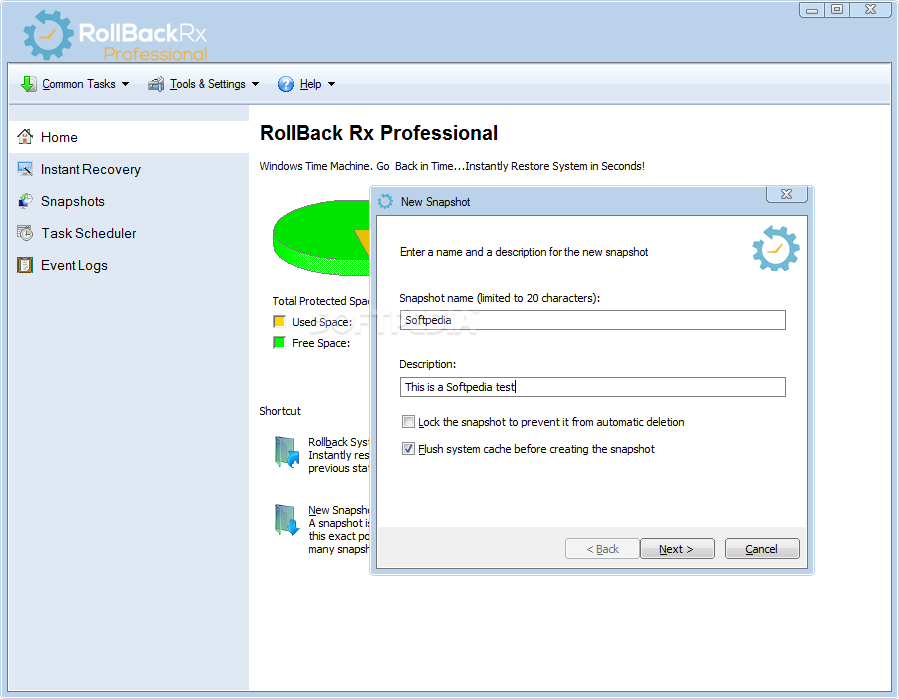Click the 'Windows Time Machine' tagline text
Image resolution: width=899 pixels, height=699 pixels.
click(x=452, y=166)
